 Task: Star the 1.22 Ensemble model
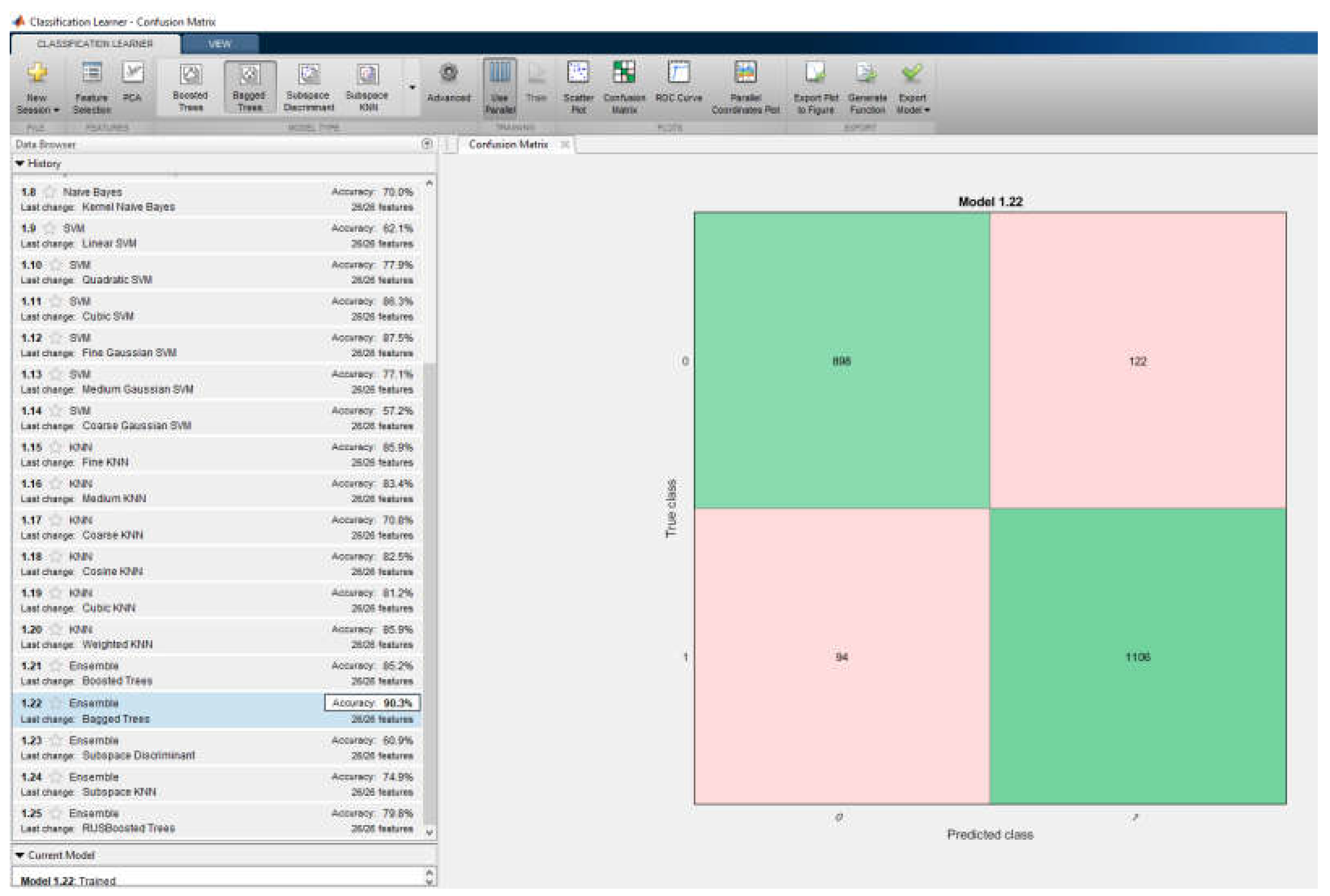[56, 702]
